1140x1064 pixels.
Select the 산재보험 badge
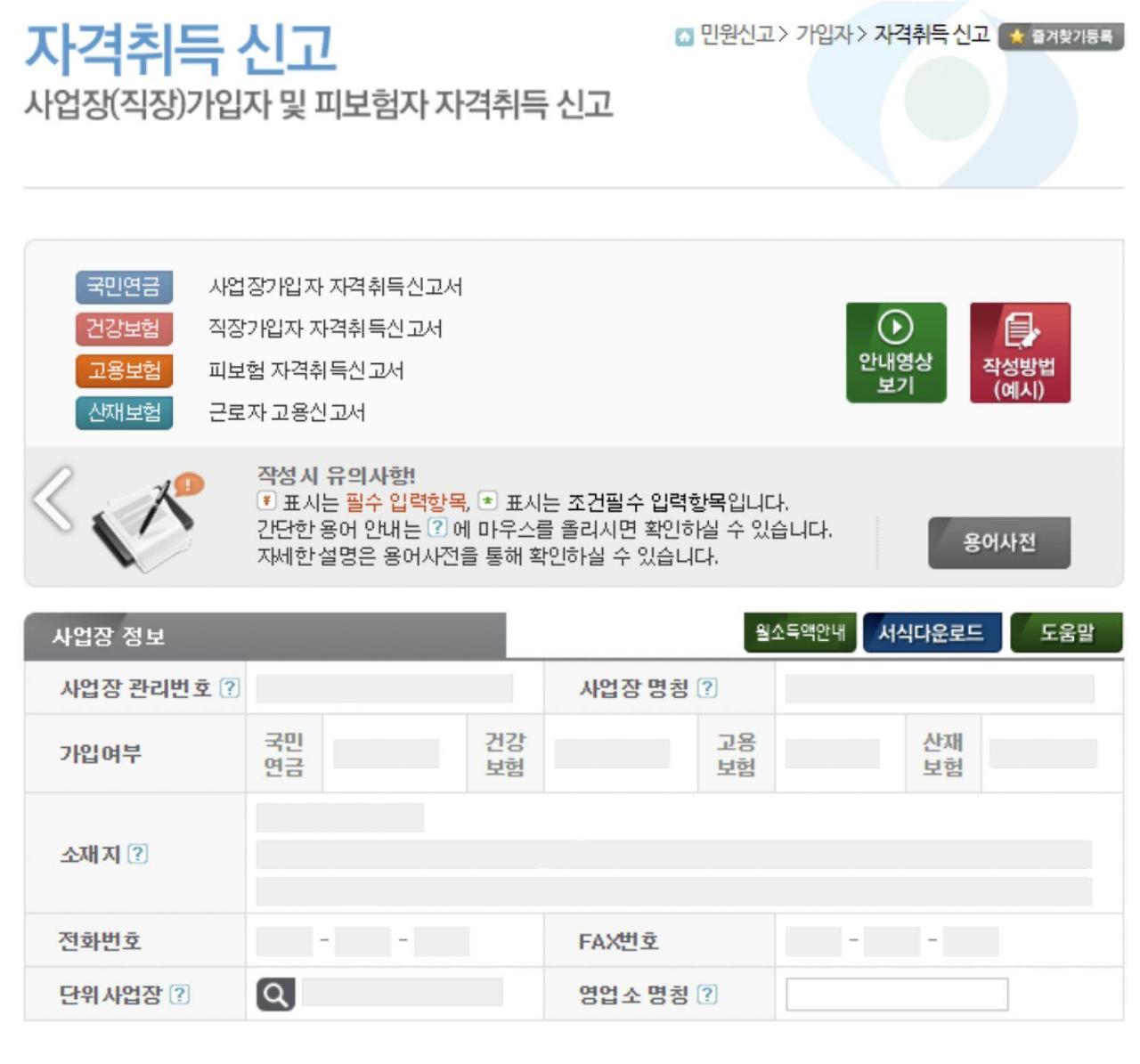[x=124, y=412]
